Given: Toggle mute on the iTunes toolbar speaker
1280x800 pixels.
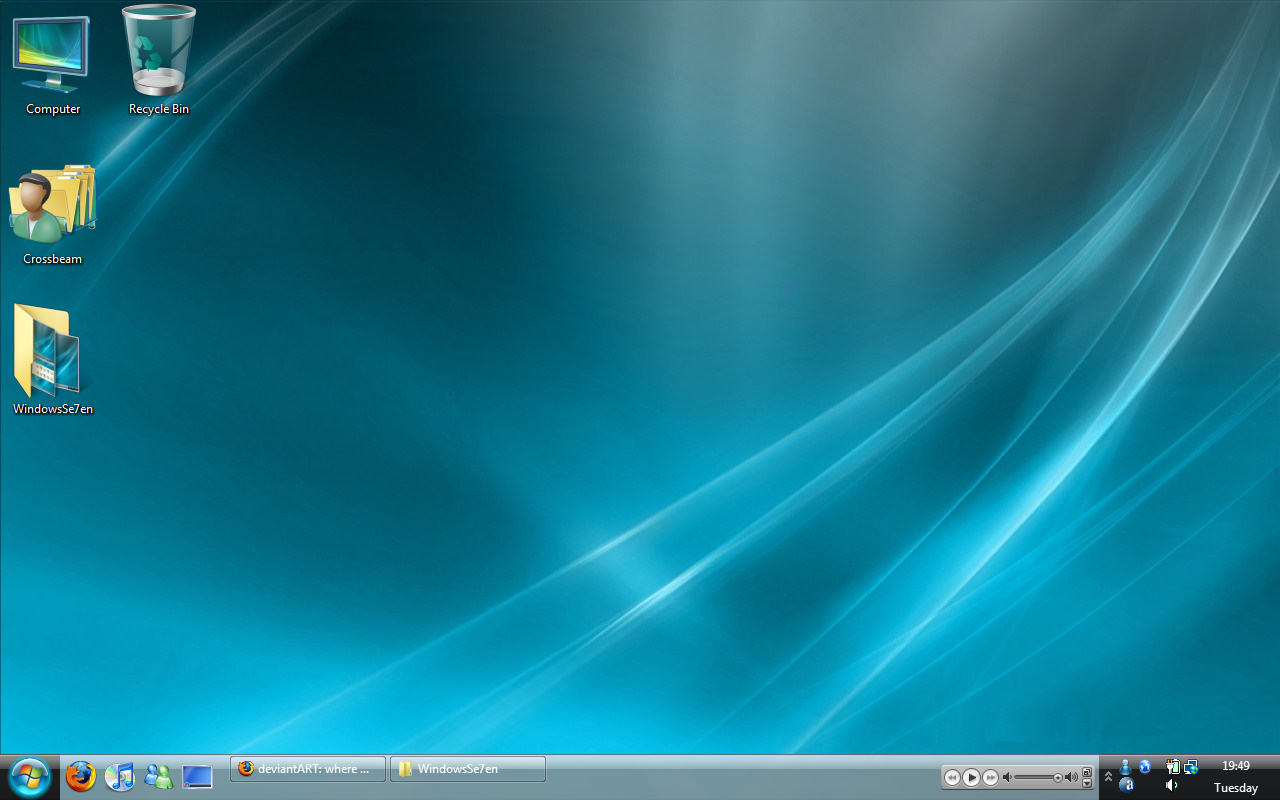Looking at the screenshot, I should click(x=1071, y=776).
